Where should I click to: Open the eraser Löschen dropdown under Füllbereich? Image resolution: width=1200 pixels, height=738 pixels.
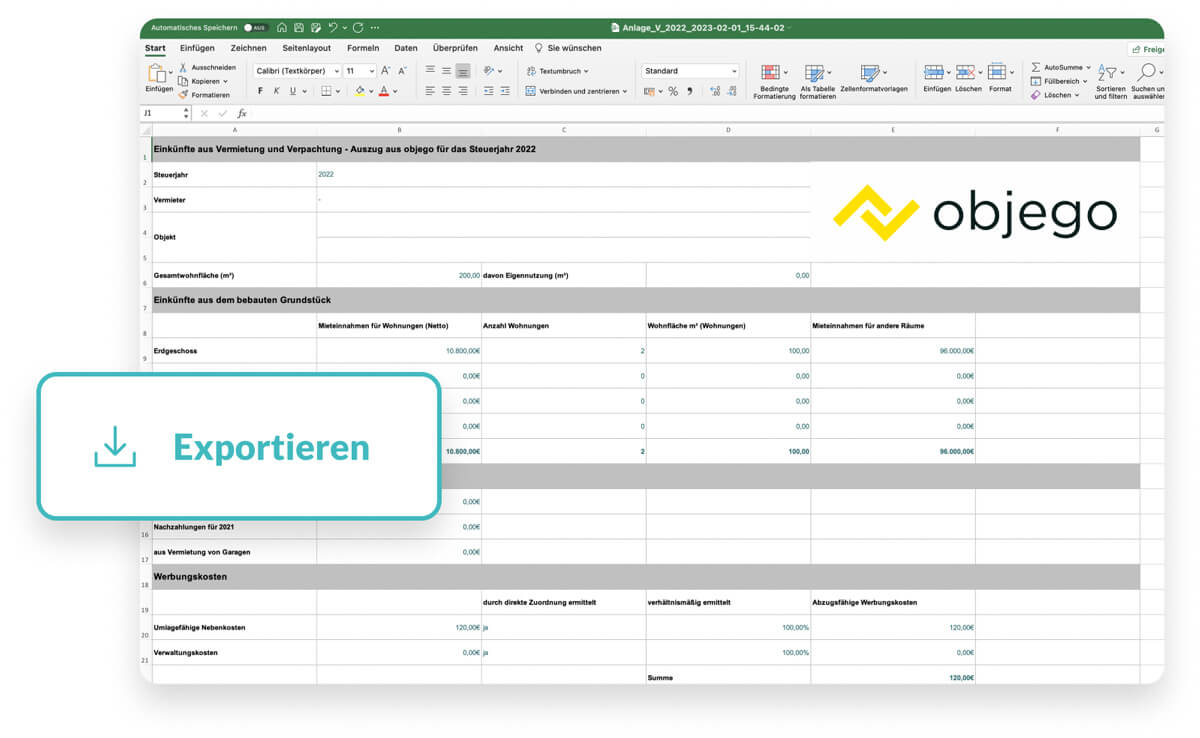coord(1055,95)
